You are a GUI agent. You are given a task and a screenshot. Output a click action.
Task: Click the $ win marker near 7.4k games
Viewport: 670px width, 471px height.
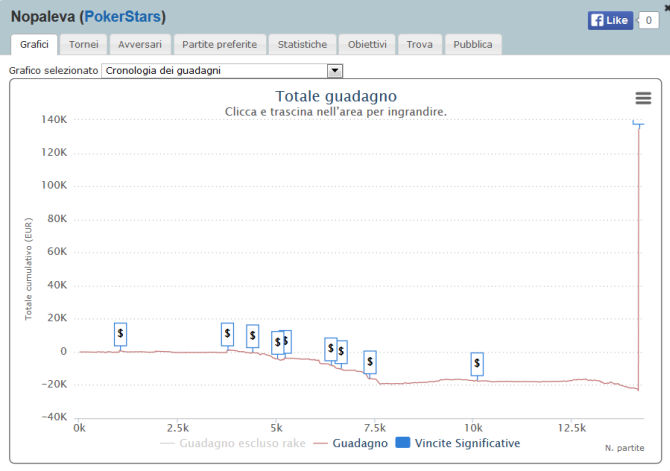(370, 362)
